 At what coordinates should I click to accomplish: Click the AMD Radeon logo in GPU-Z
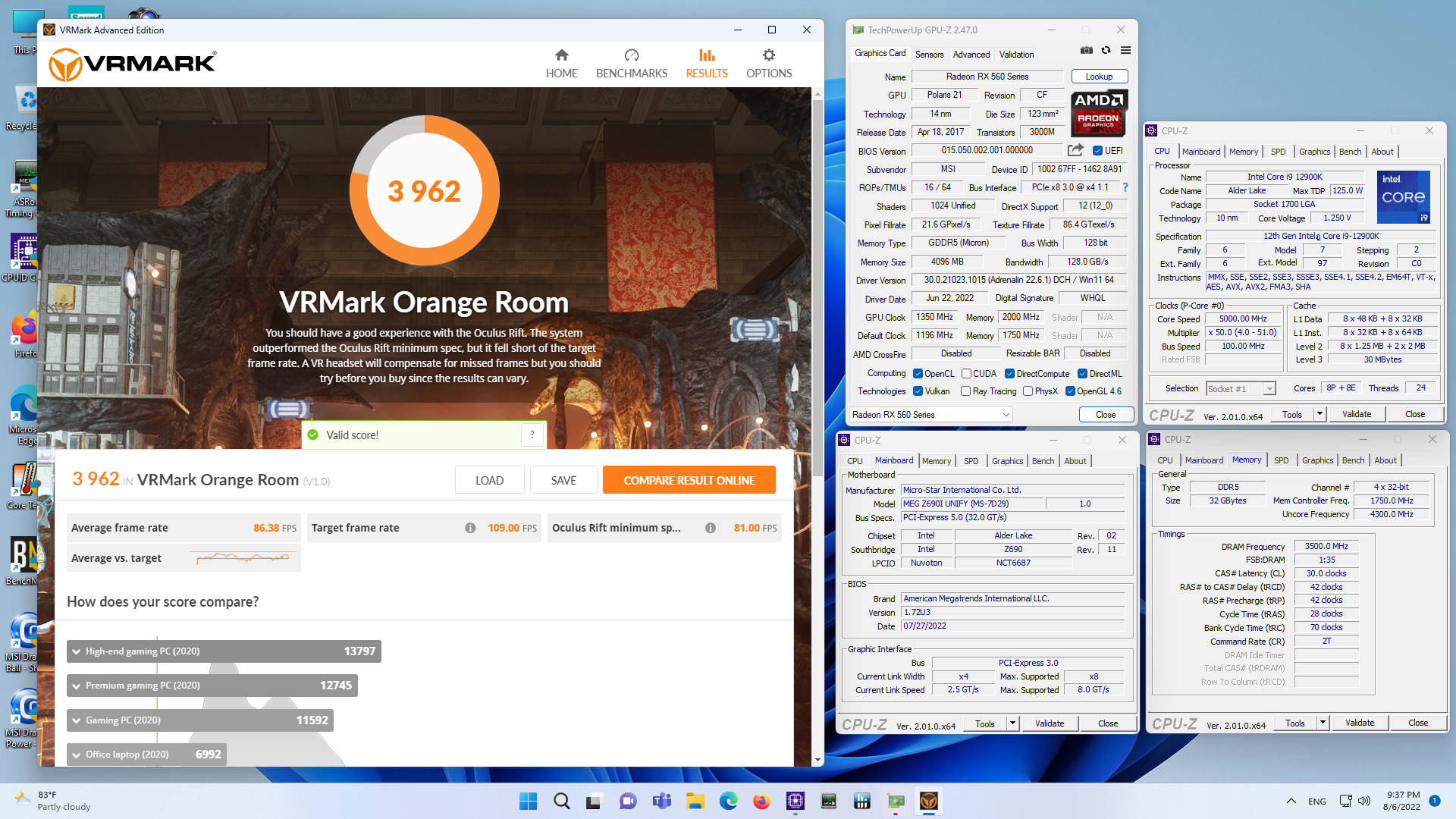[x=1099, y=112]
